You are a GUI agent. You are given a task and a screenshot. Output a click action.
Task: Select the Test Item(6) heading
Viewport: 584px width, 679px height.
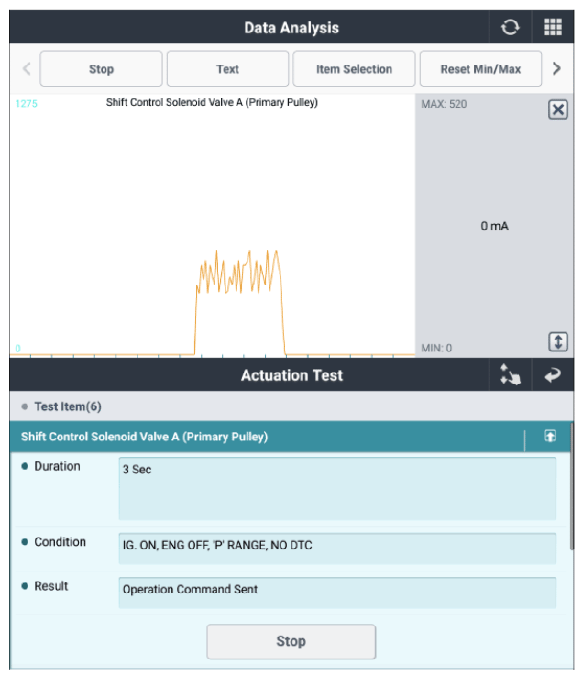[x=68, y=407]
